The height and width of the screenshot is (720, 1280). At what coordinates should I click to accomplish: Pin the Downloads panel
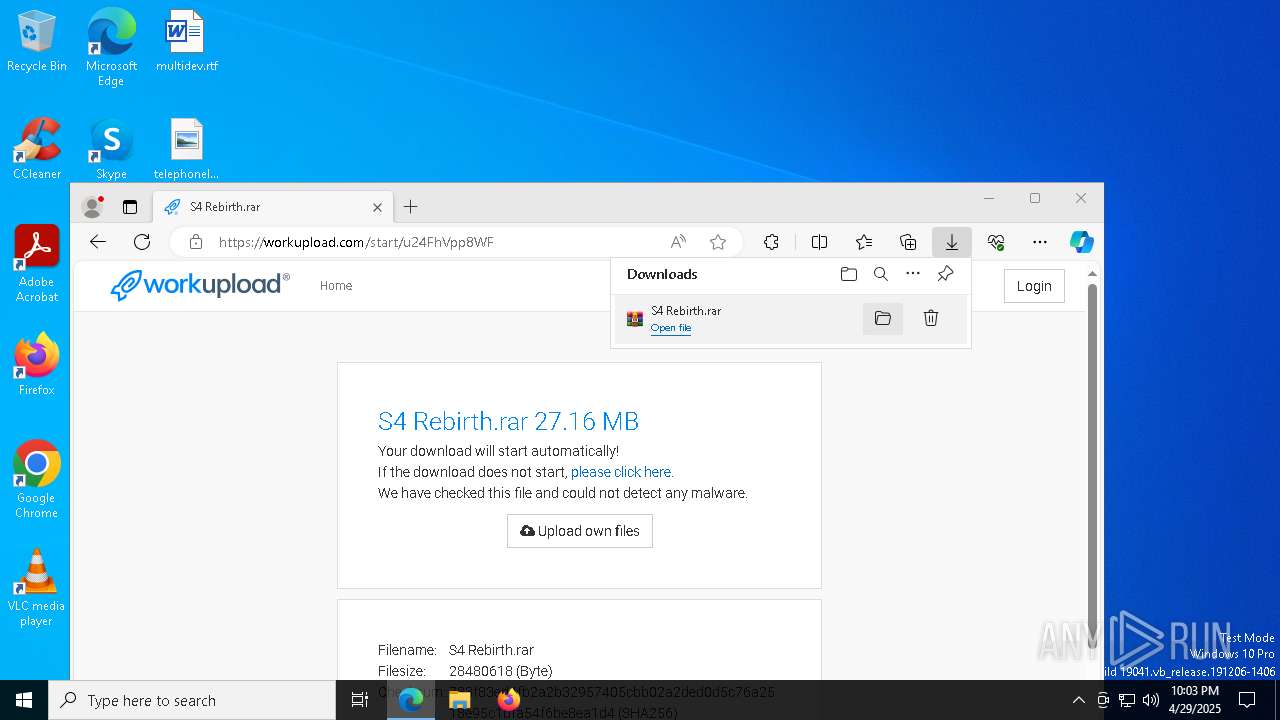point(945,274)
